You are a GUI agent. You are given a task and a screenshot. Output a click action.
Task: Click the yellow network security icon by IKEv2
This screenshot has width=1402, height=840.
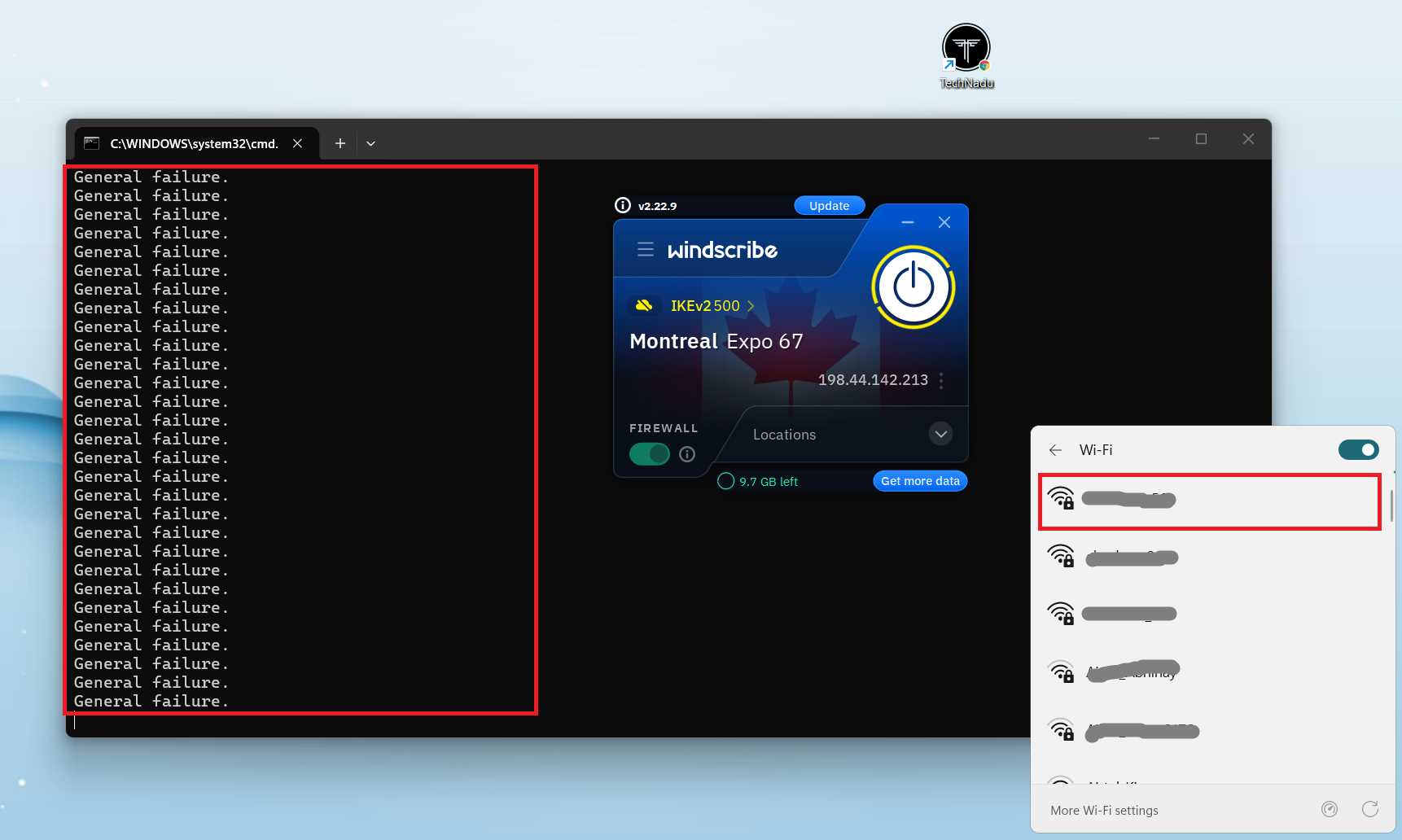[x=644, y=305]
